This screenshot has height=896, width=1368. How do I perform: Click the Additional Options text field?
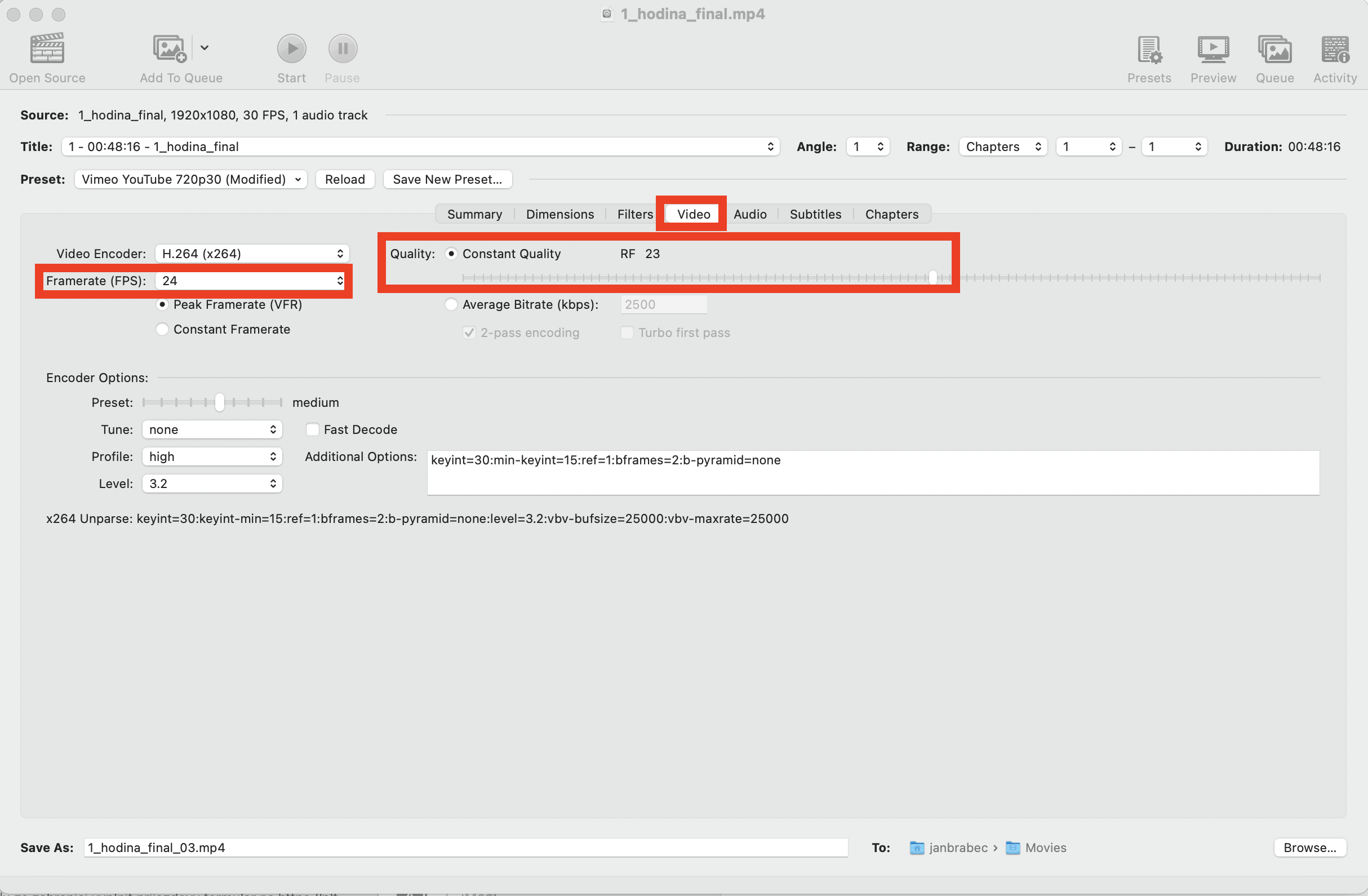pos(872,472)
